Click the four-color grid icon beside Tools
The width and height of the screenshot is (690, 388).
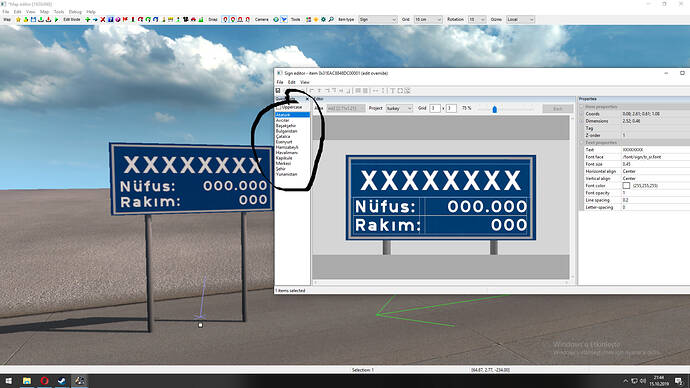click(x=308, y=19)
